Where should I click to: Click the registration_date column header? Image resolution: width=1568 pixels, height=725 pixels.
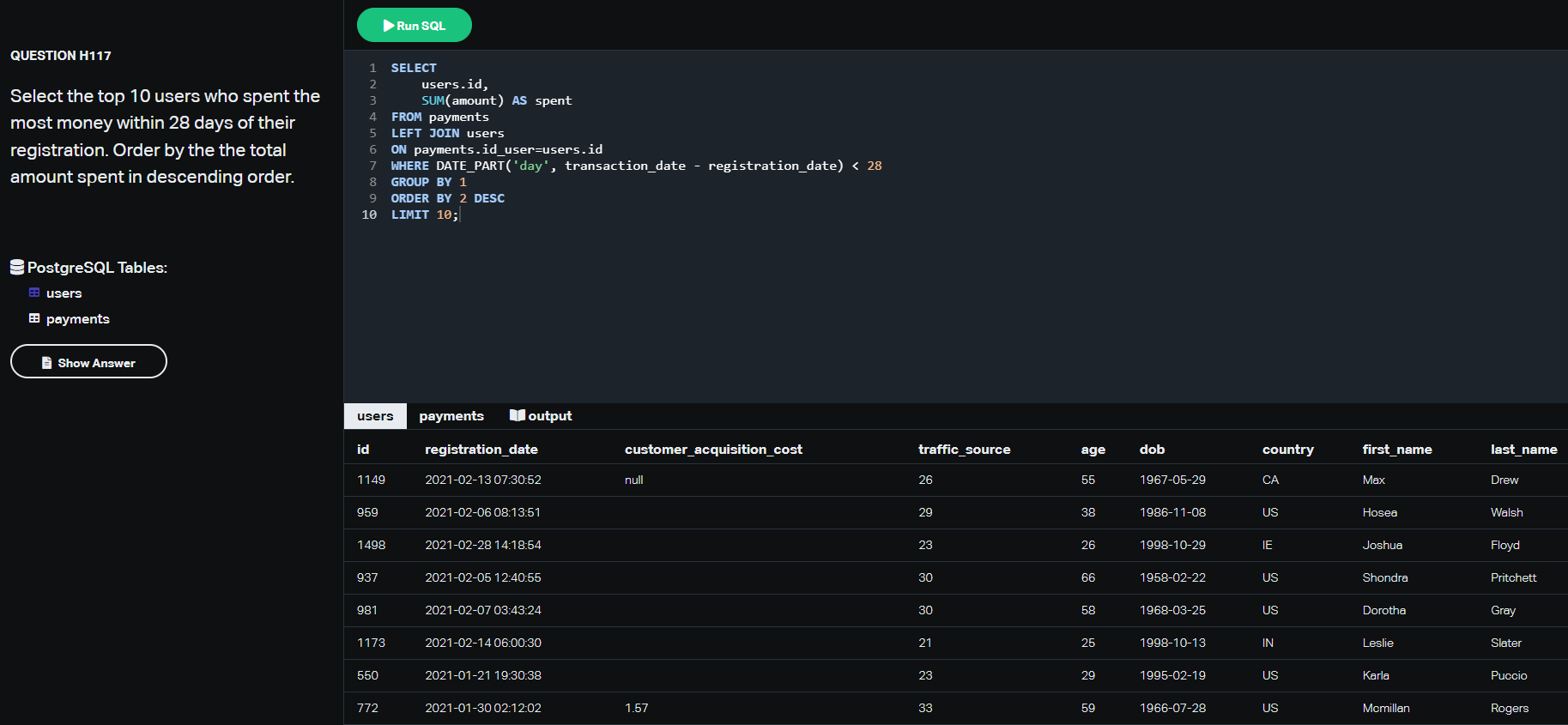(x=481, y=450)
